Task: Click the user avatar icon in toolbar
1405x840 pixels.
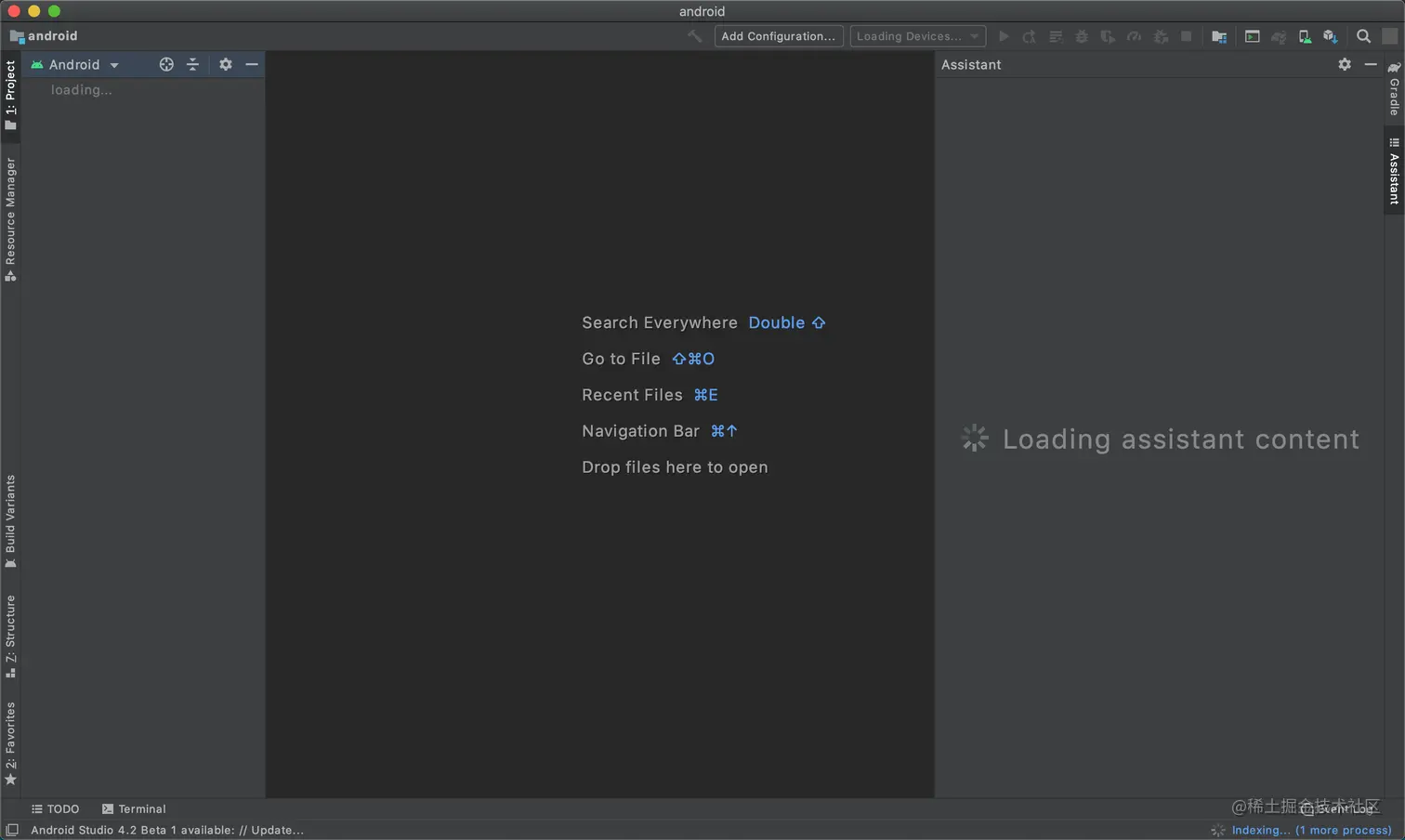Action: click(1390, 36)
